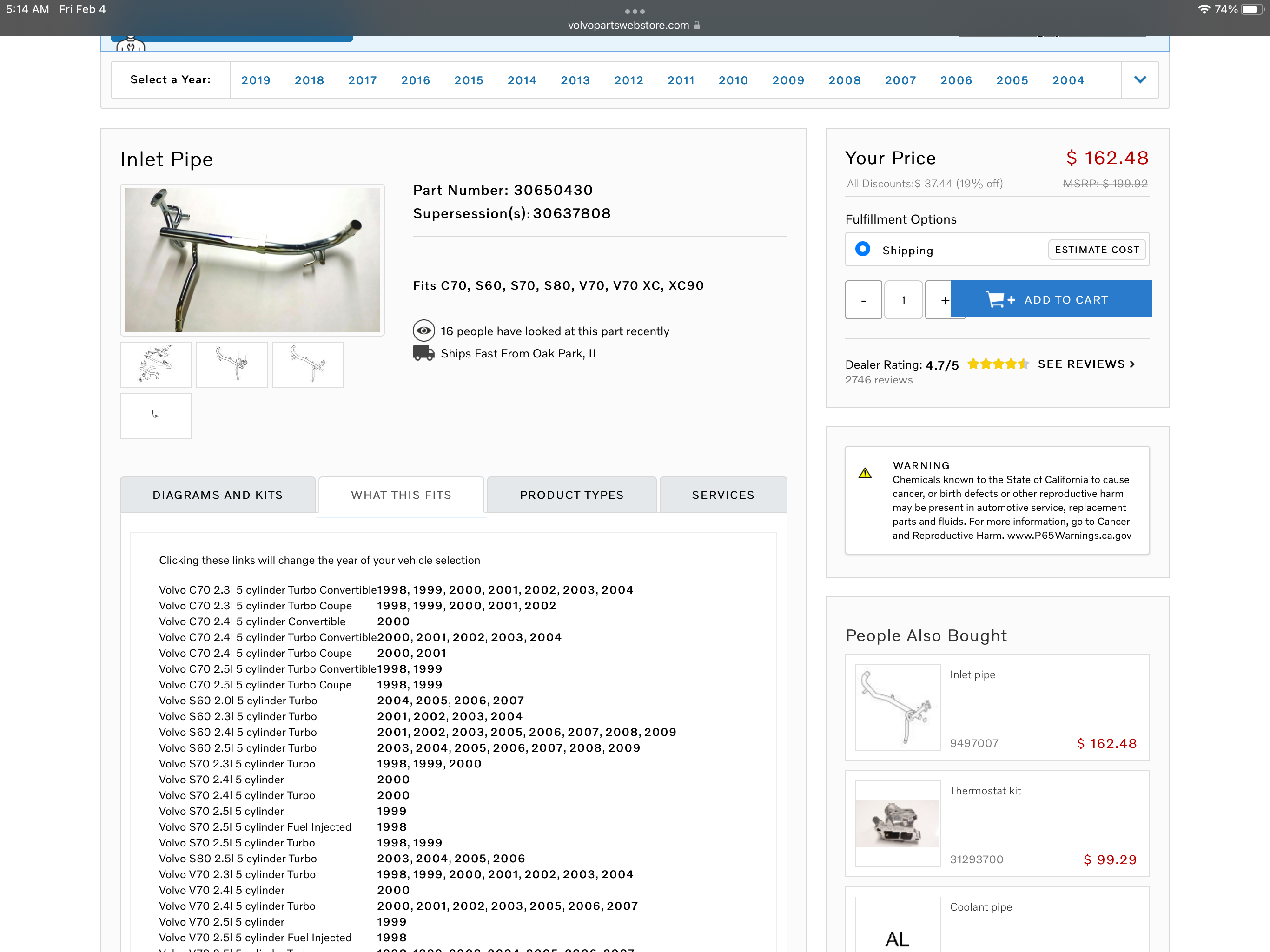This screenshot has height=952, width=1270.
Task: Open the Services tab
Action: (723, 495)
